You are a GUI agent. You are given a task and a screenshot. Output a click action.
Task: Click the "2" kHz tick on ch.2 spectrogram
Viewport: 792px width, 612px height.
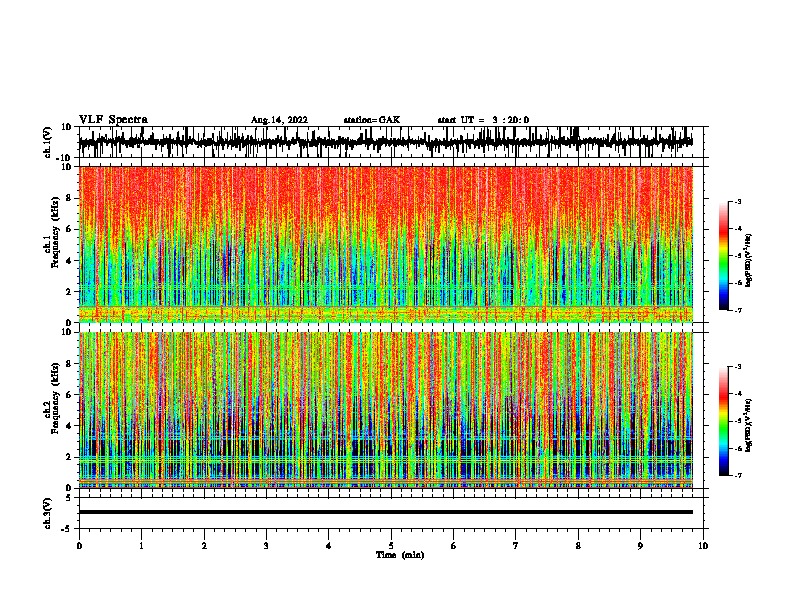(69, 457)
